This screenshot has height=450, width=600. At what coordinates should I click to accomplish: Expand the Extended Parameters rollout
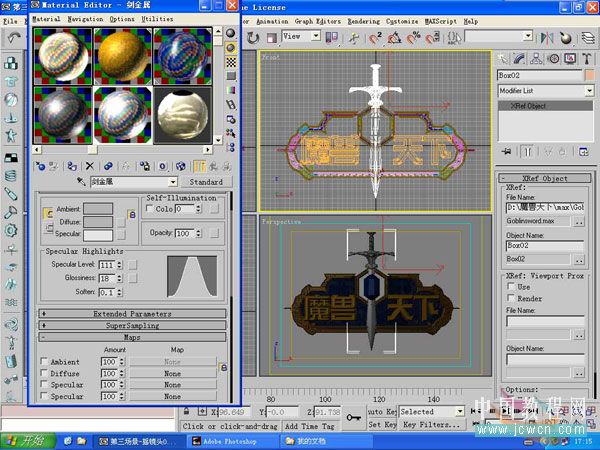[133, 313]
